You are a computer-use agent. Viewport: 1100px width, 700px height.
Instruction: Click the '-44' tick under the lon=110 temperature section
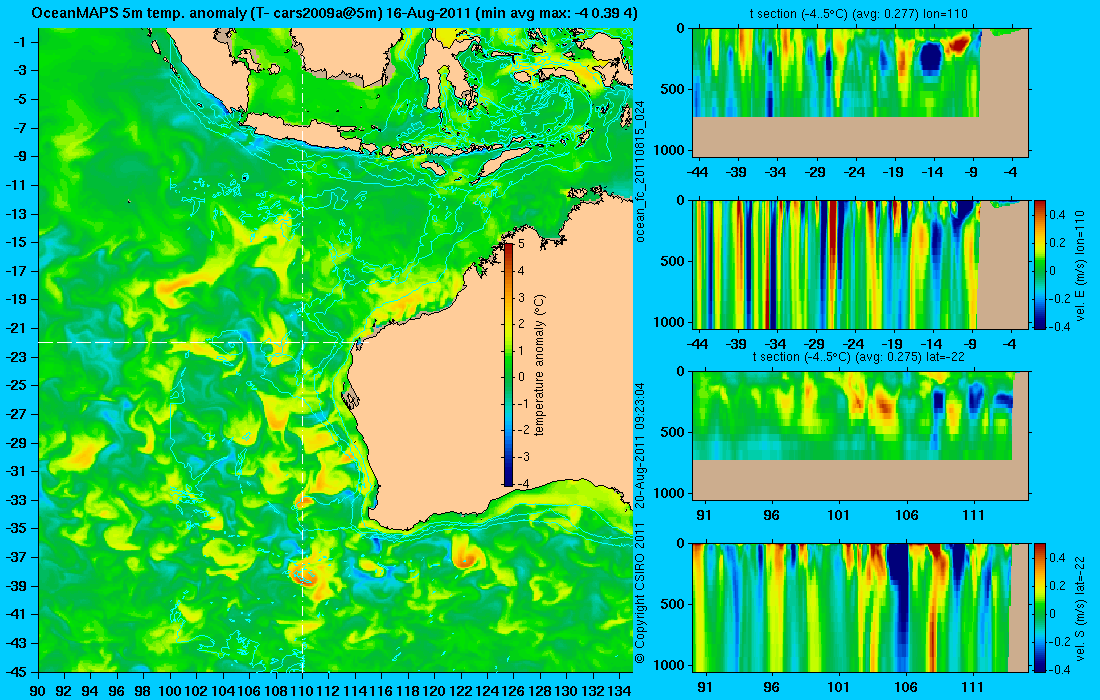[697, 172]
